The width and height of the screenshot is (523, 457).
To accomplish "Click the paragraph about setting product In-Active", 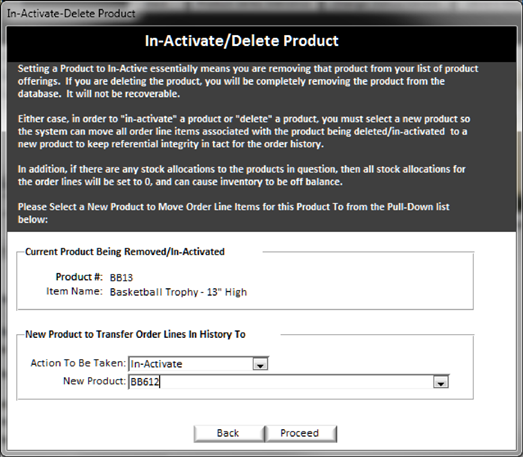I will pos(248,81).
